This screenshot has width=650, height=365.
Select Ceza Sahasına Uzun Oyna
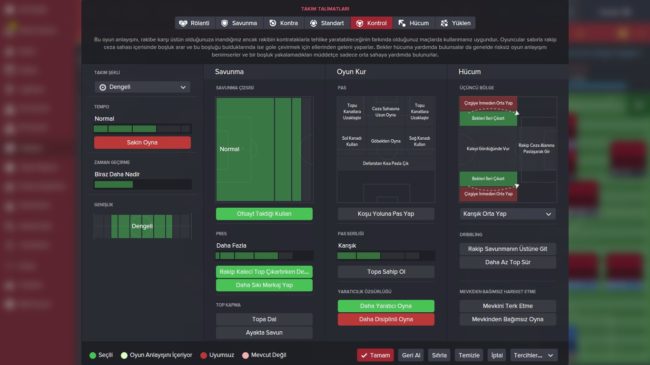click(x=386, y=112)
